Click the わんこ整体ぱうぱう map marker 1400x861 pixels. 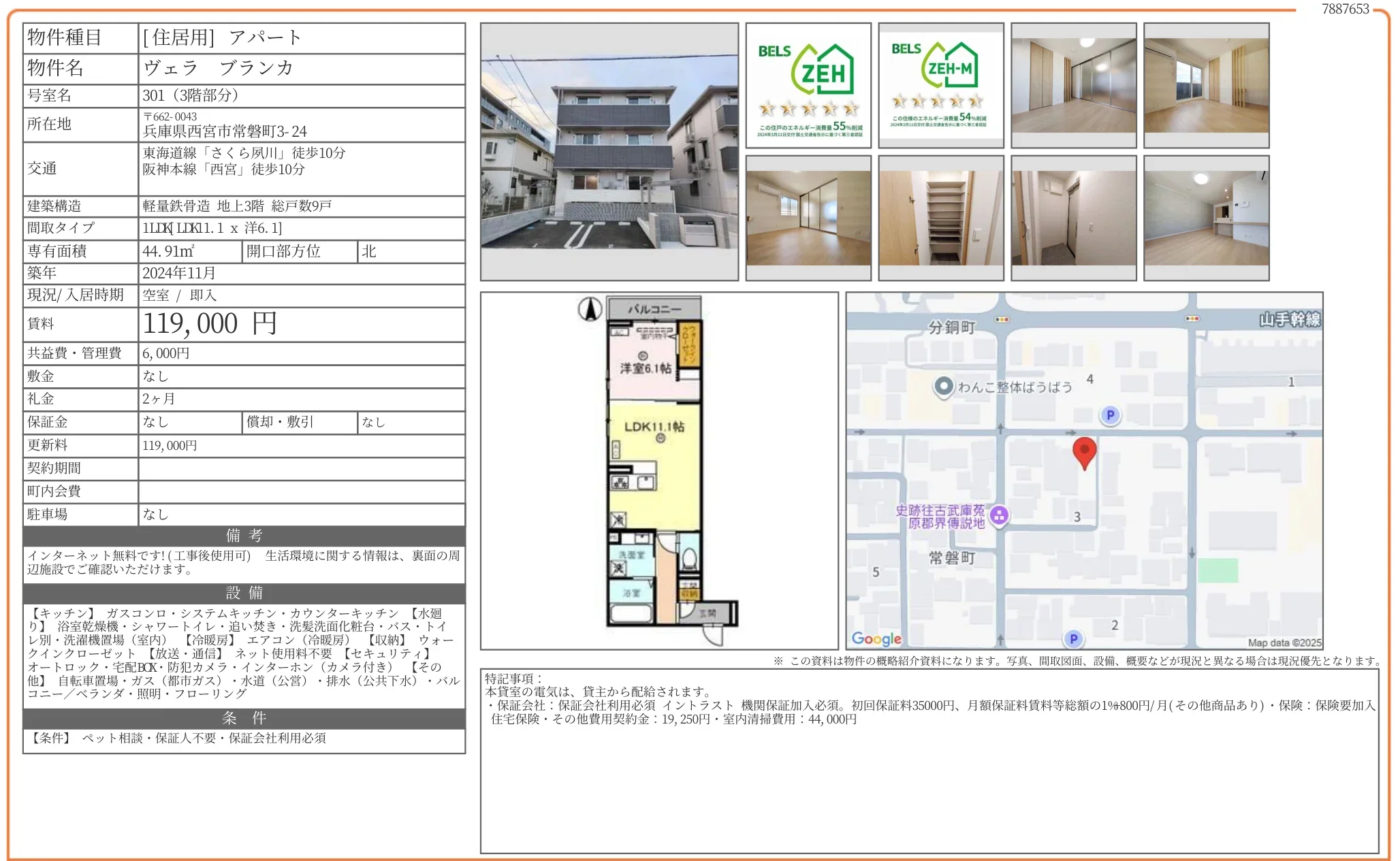943,387
